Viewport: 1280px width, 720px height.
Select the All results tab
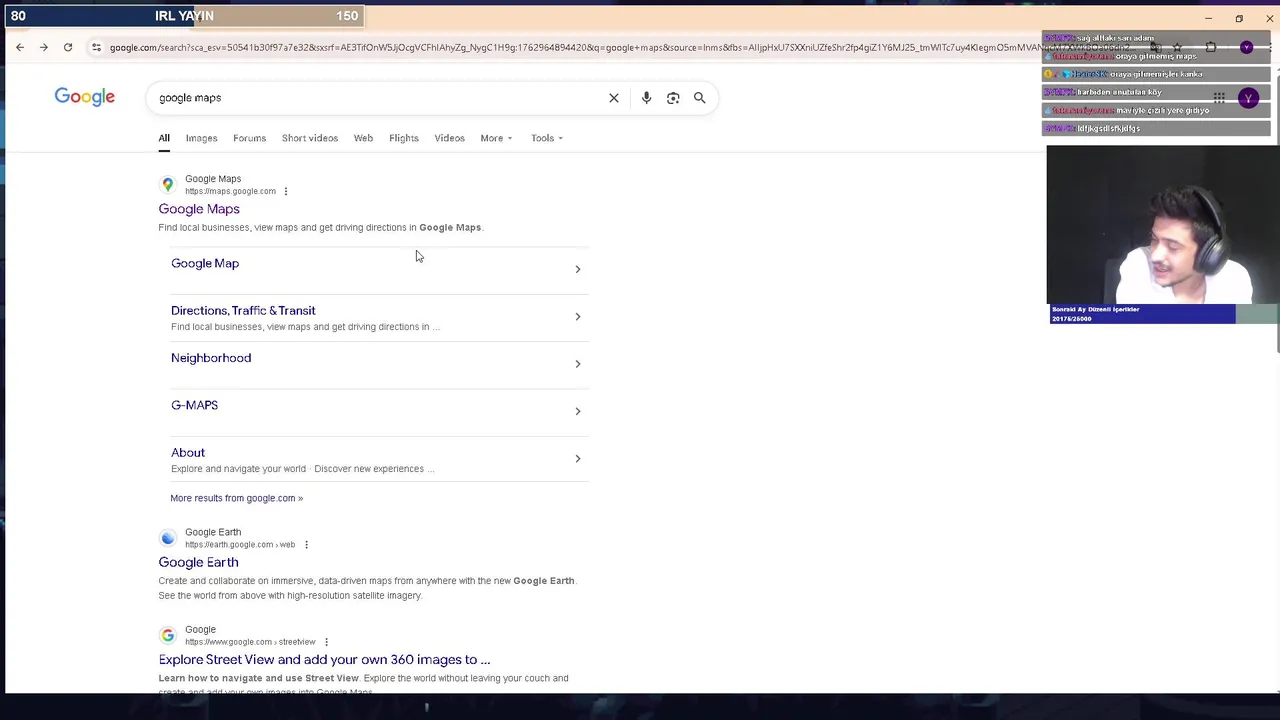tap(164, 138)
